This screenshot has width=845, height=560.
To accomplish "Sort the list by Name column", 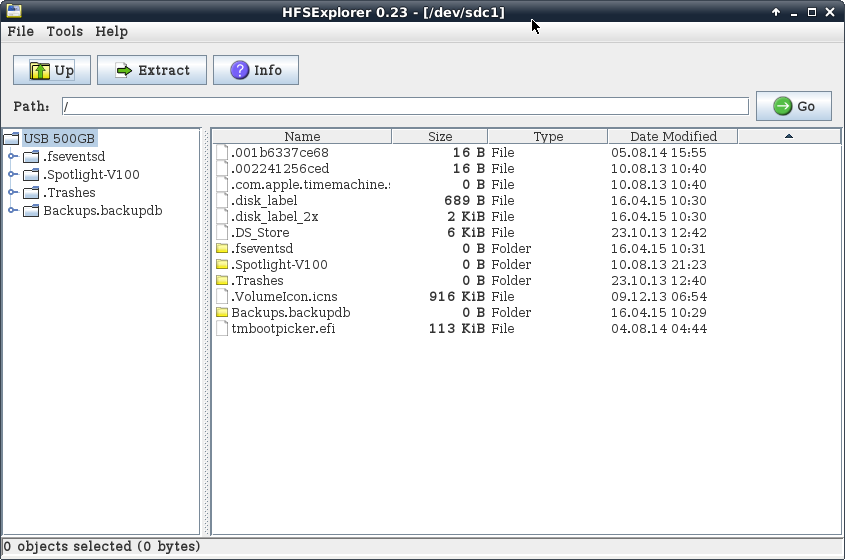I will (x=302, y=136).
